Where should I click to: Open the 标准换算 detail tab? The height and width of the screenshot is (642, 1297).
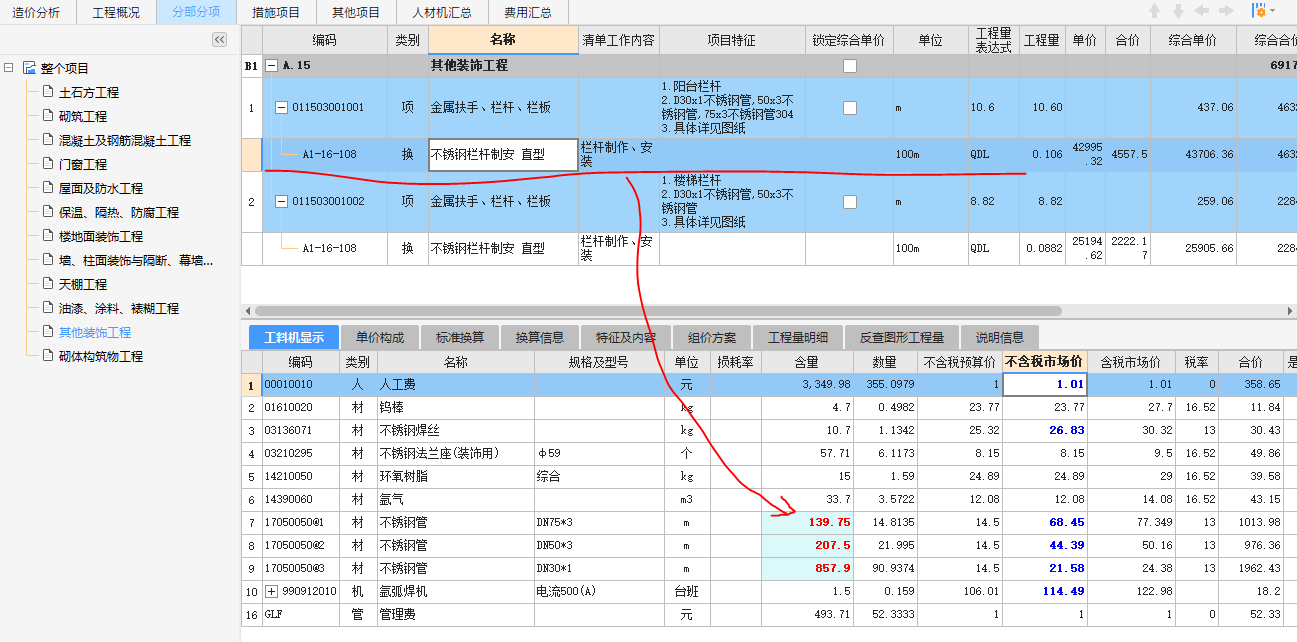[x=460, y=337]
